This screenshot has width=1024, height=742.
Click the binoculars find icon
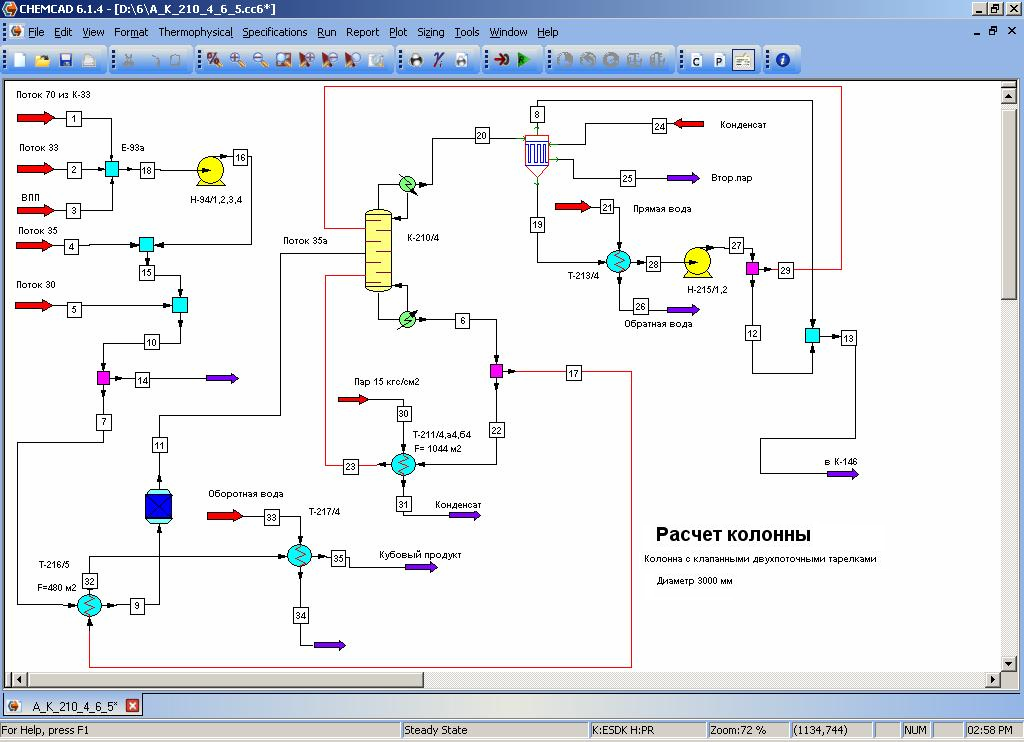[x=415, y=60]
